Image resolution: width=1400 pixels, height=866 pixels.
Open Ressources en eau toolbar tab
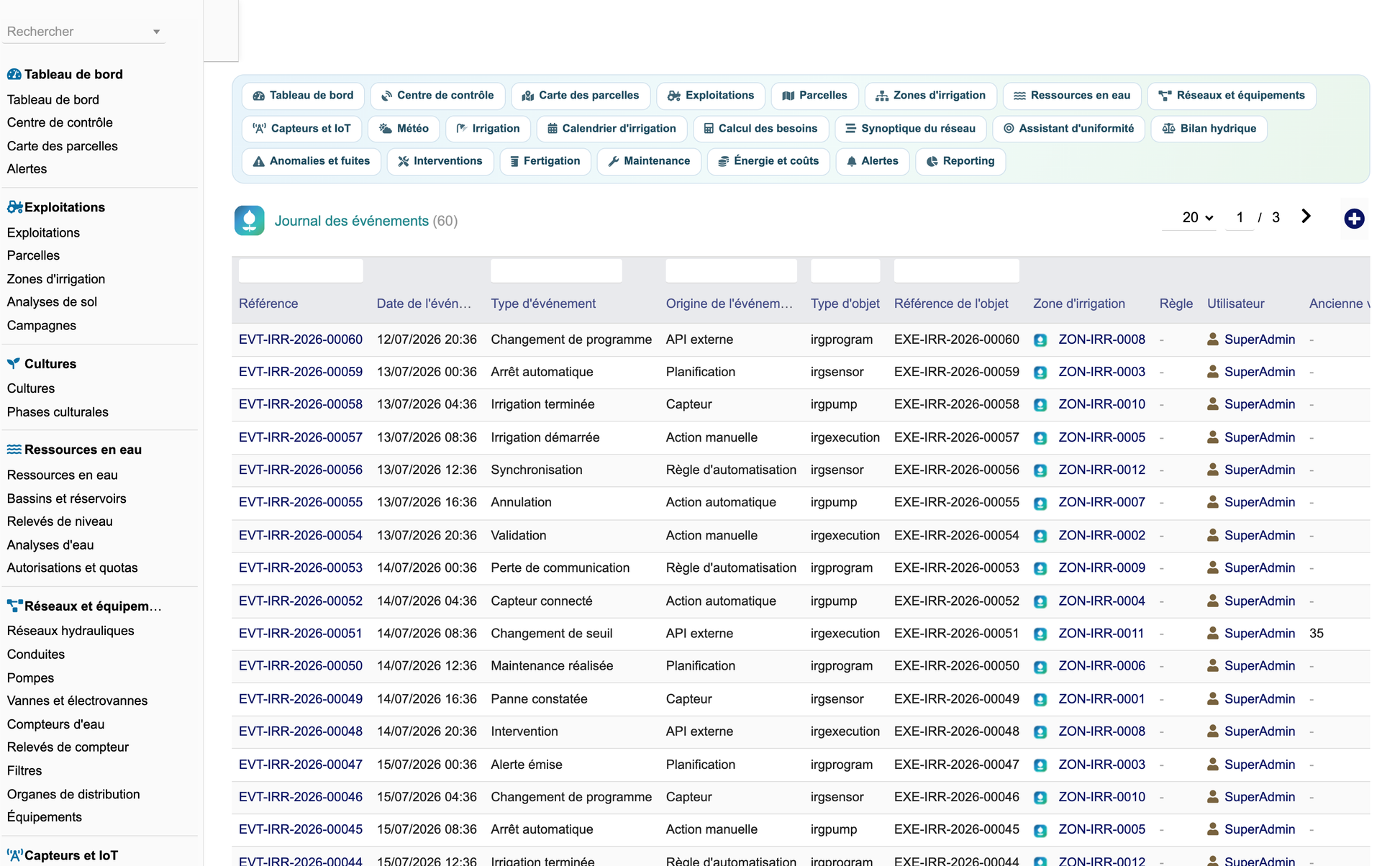(x=1072, y=96)
